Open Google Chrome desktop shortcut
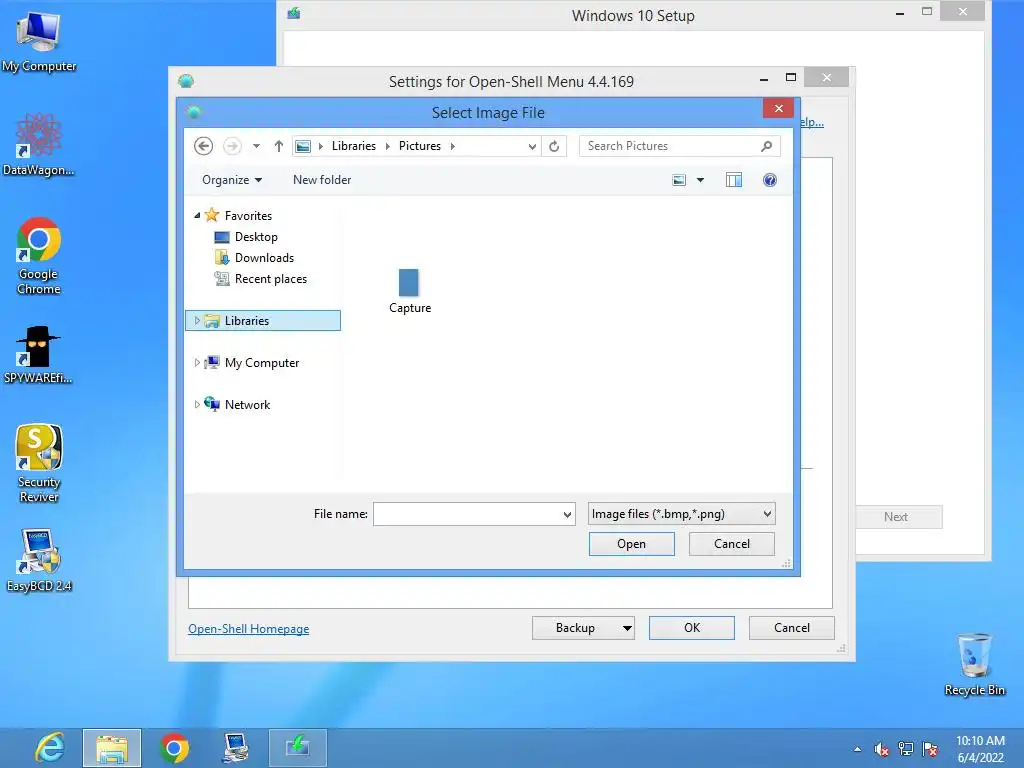This screenshot has width=1024, height=768. pyautogui.click(x=39, y=256)
